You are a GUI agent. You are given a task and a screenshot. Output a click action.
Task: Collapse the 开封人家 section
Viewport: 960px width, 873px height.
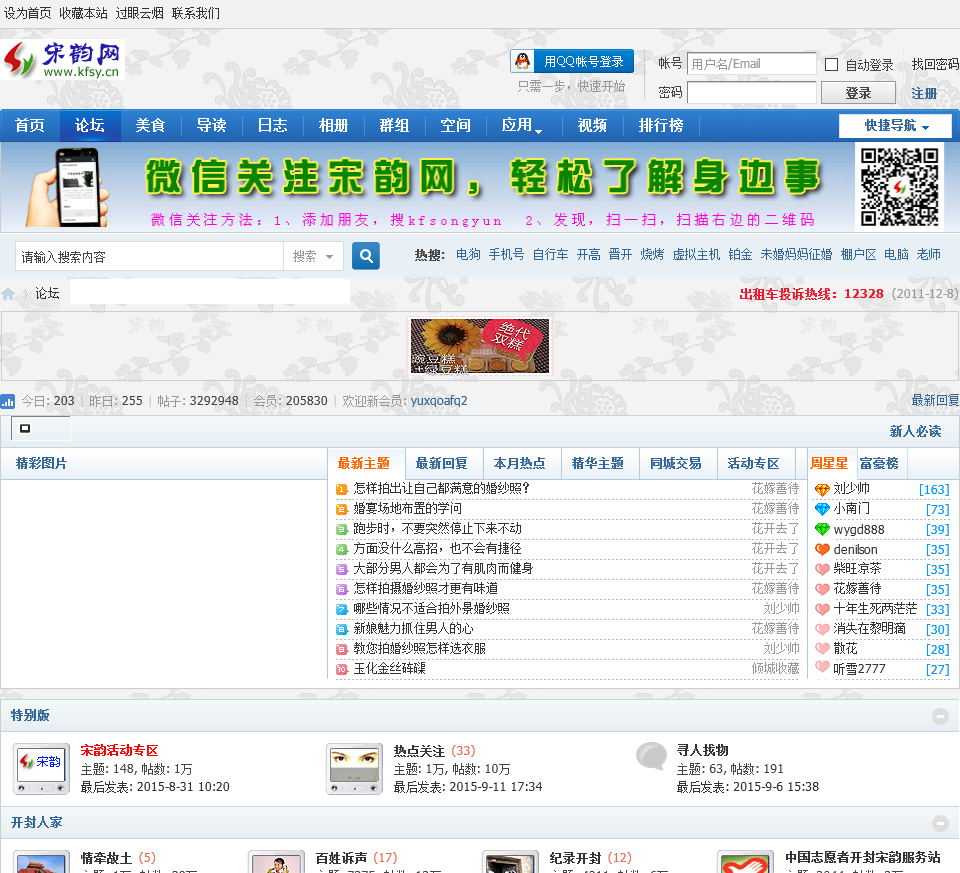[940, 823]
